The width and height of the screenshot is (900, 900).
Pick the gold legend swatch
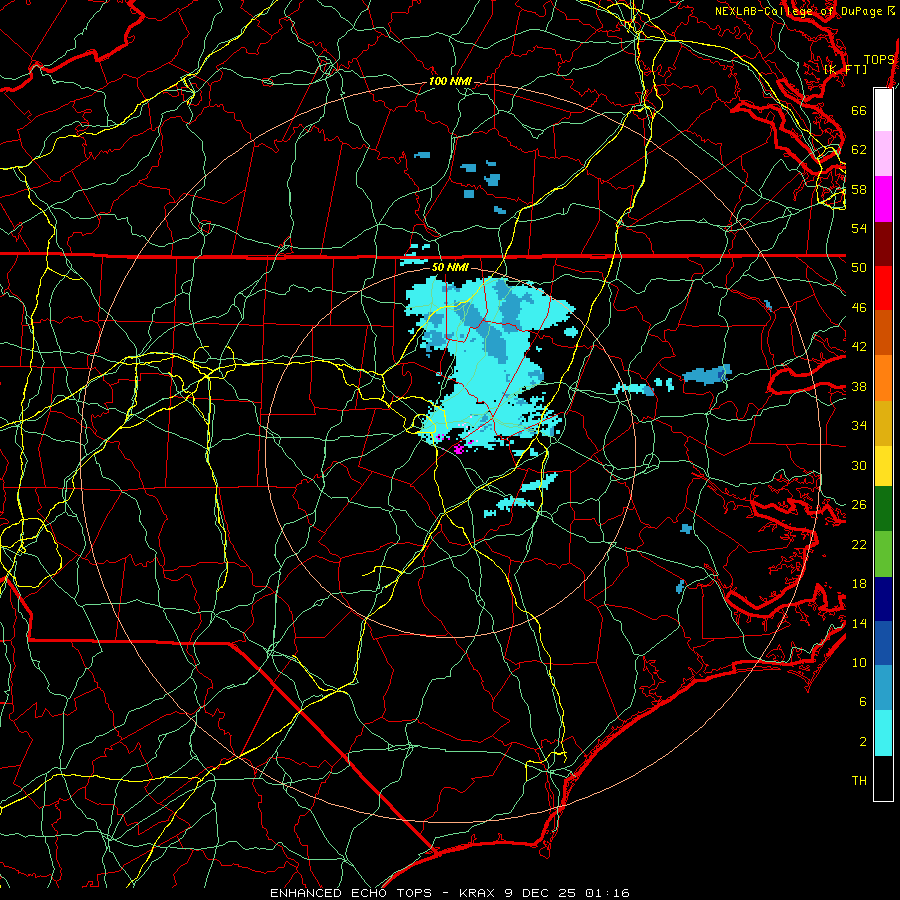click(883, 423)
